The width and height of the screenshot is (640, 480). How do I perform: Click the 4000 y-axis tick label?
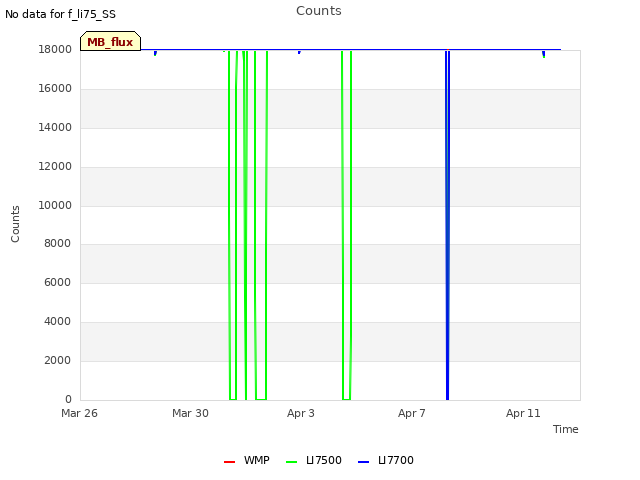click(58, 322)
